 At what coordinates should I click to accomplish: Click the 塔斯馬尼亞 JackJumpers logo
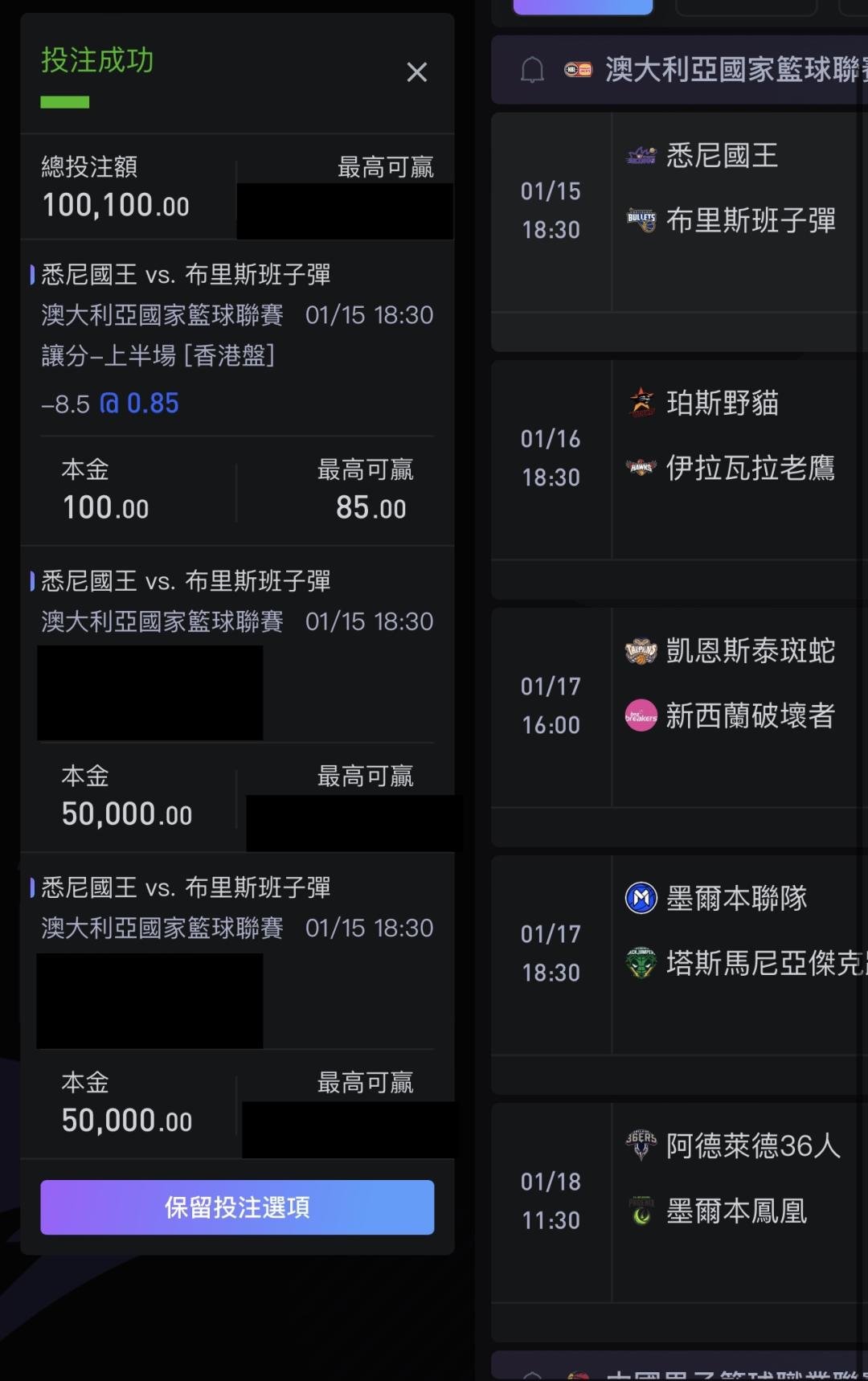coord(641,962)
